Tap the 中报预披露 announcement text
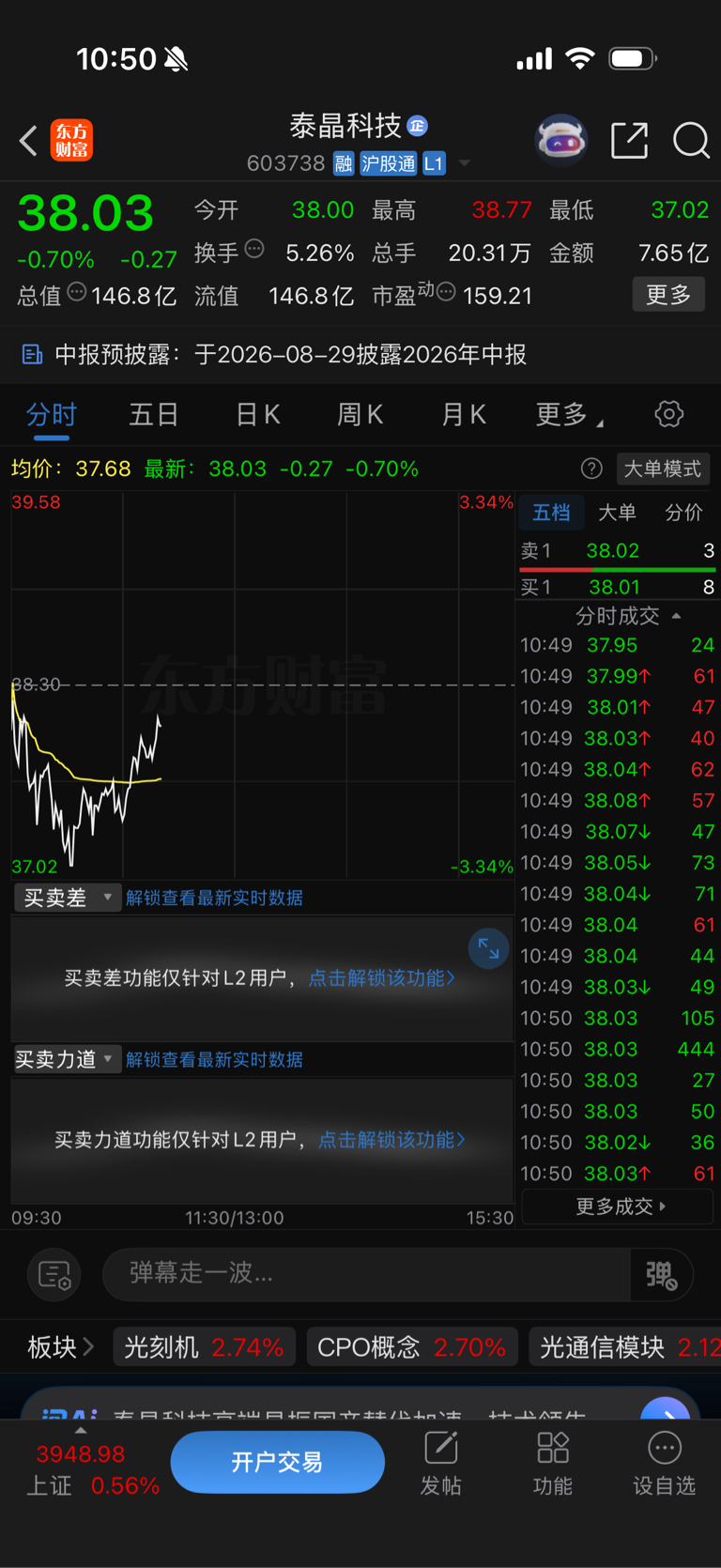 coord(291,354)
